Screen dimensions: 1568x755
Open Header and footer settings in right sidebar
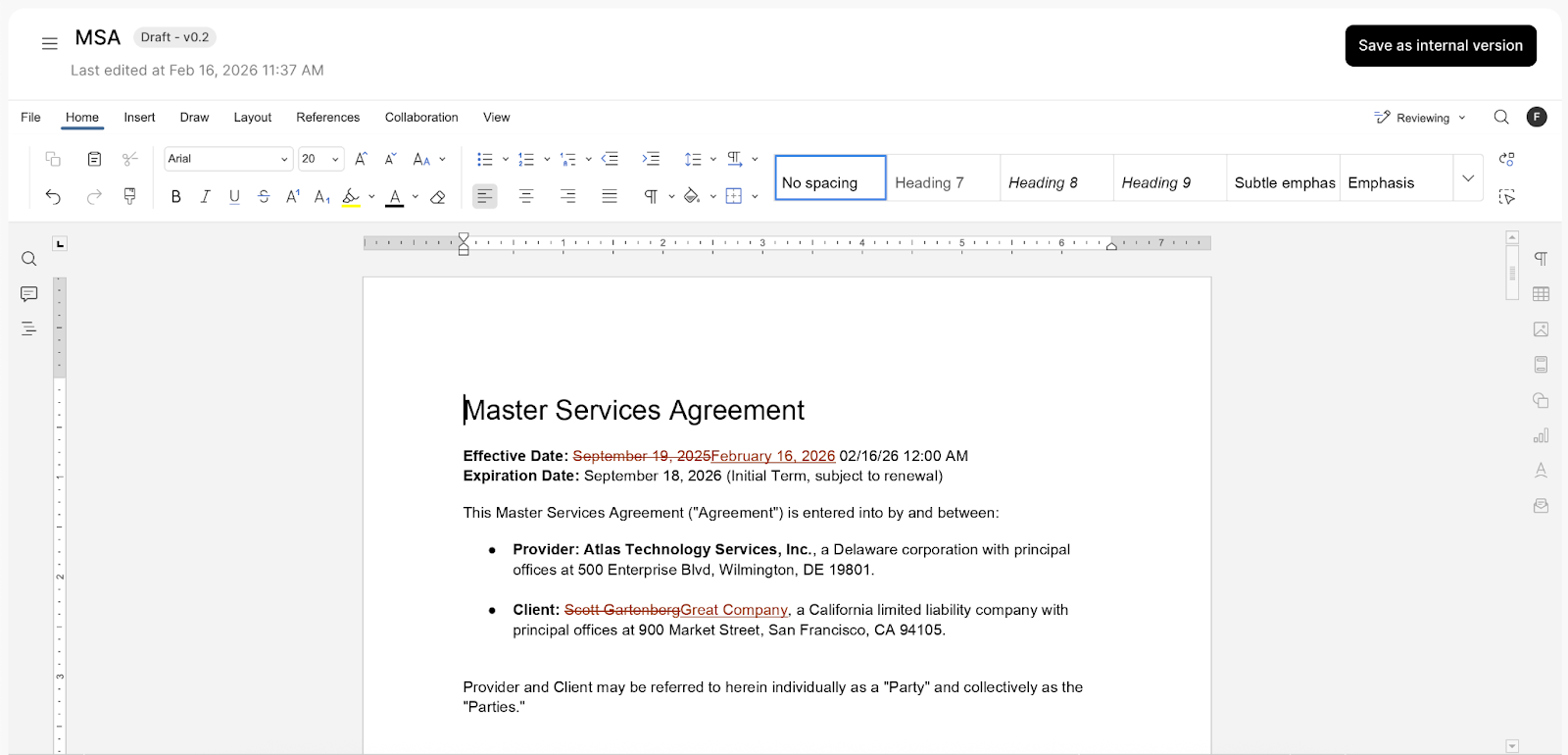pyautogui.click(x=1541, y=365)
